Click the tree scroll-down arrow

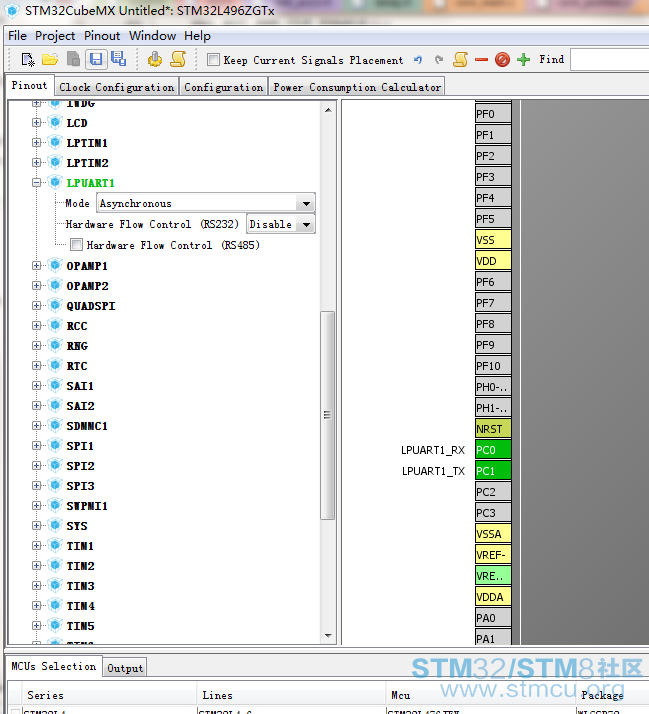click(328, 636)
